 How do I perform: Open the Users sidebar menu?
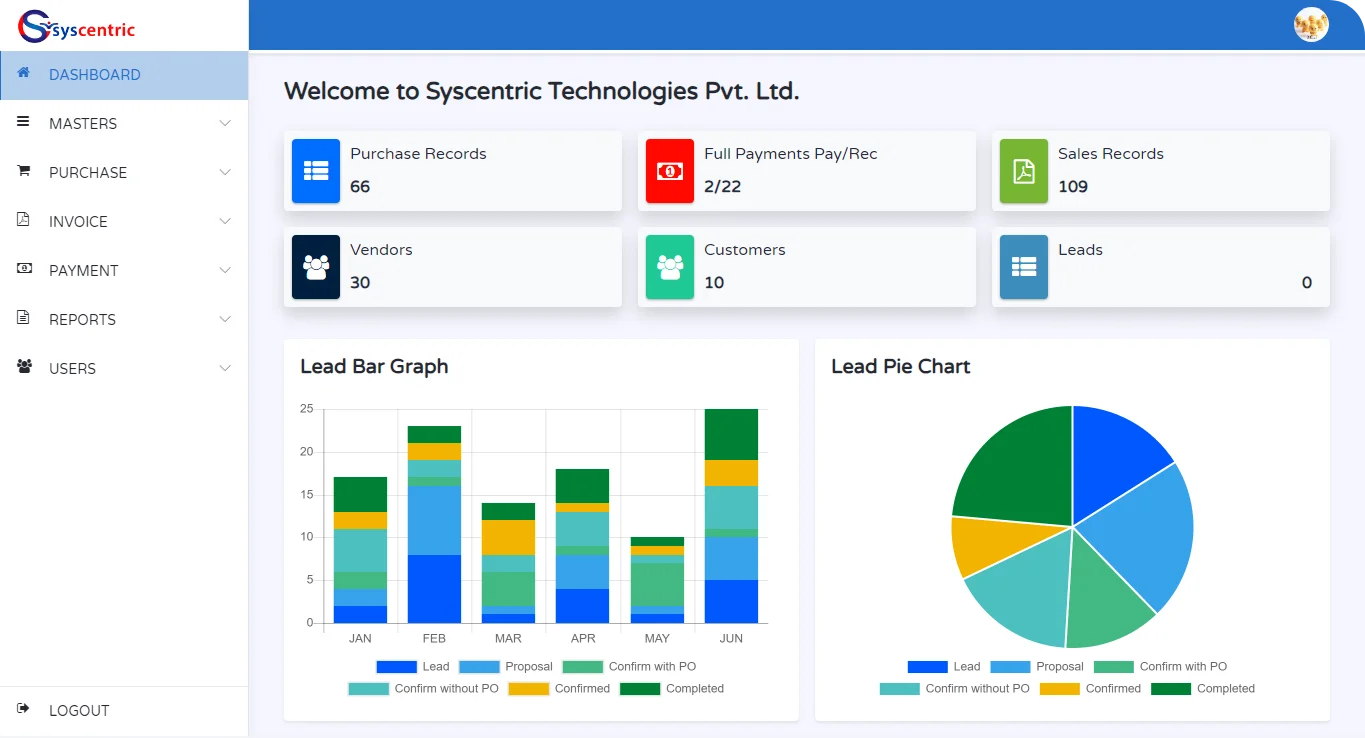pyautogui.click(x=72, y=368)
